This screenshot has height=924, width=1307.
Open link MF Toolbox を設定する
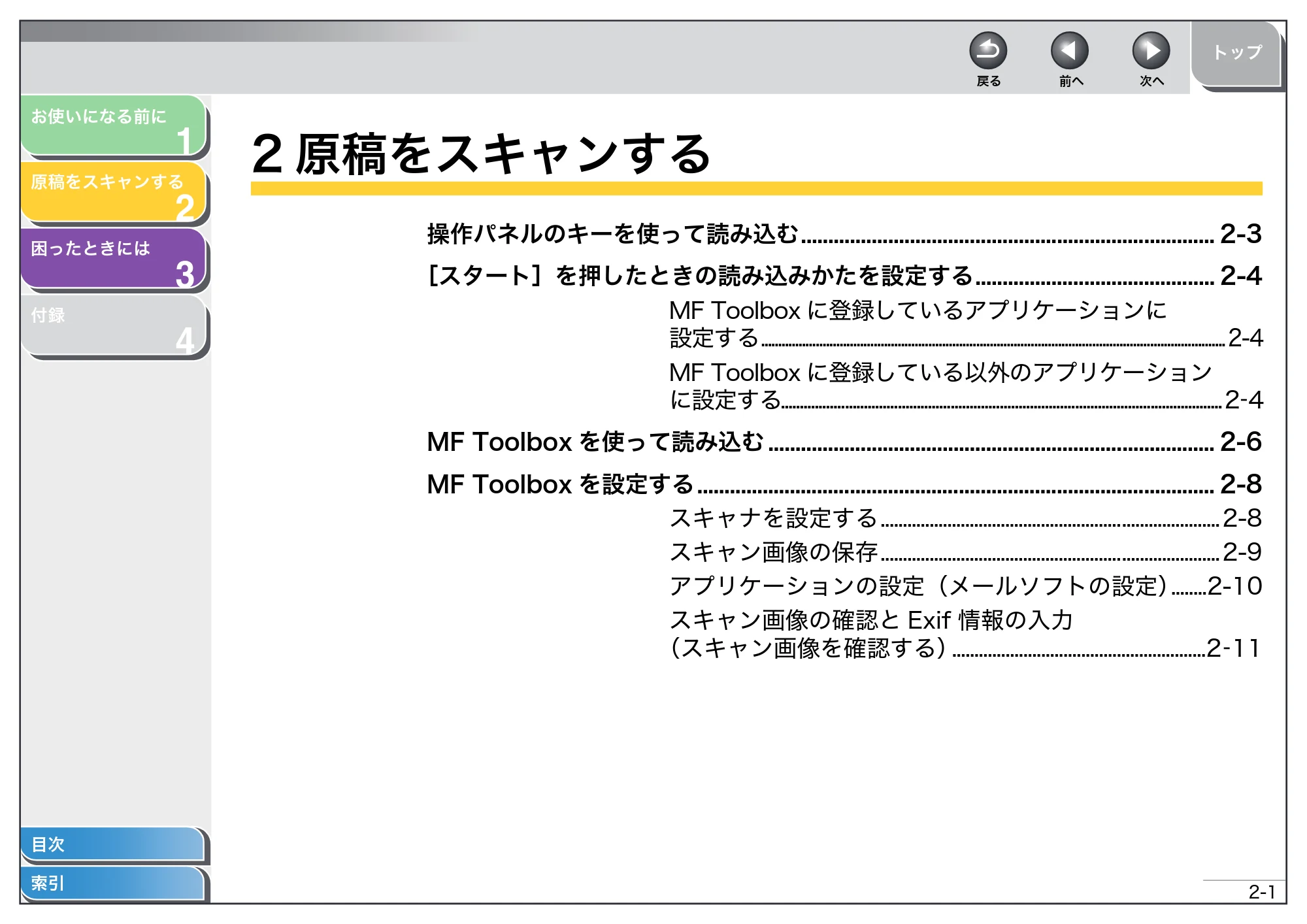[844, 484]
